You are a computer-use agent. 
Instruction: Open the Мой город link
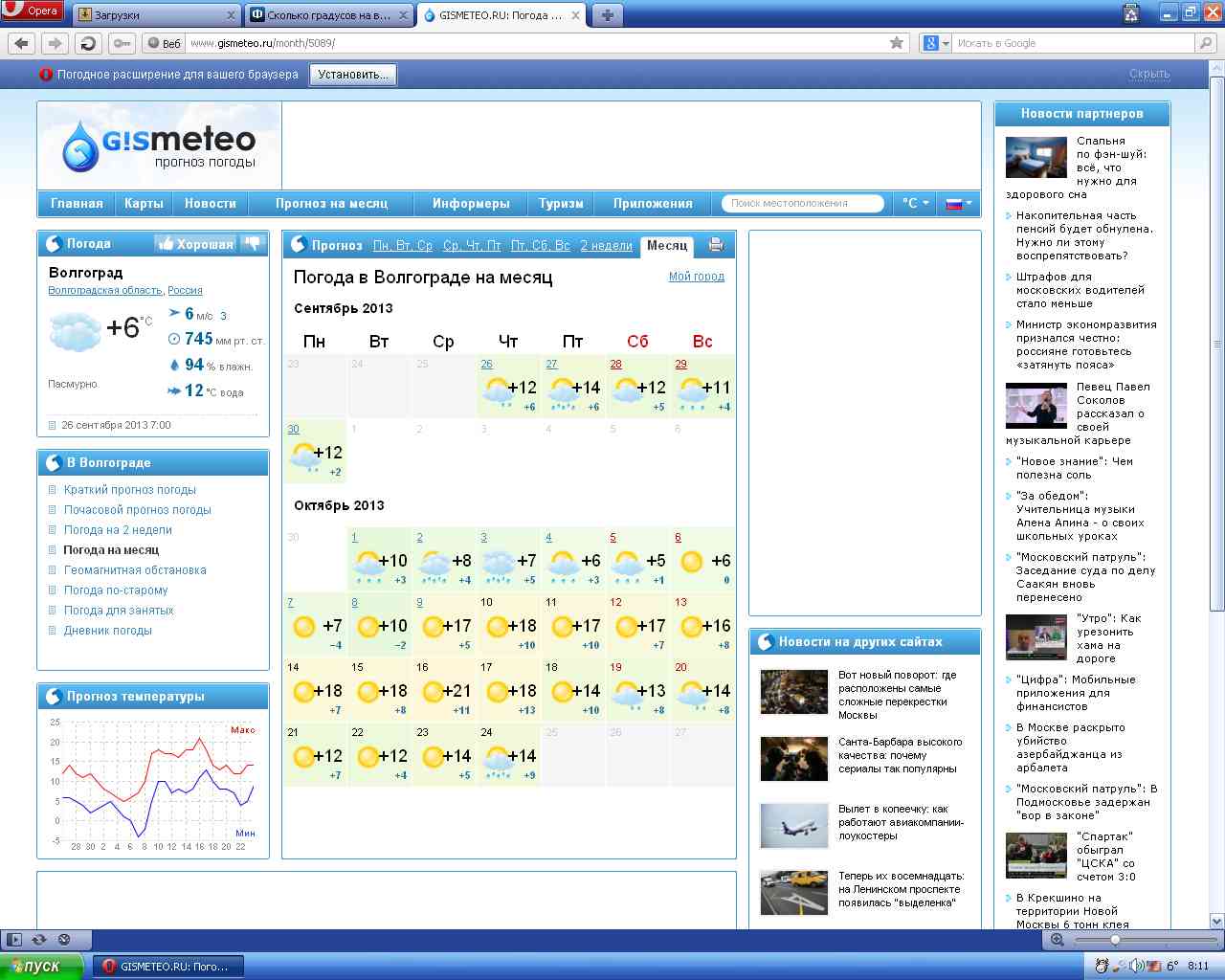point(696,277)
